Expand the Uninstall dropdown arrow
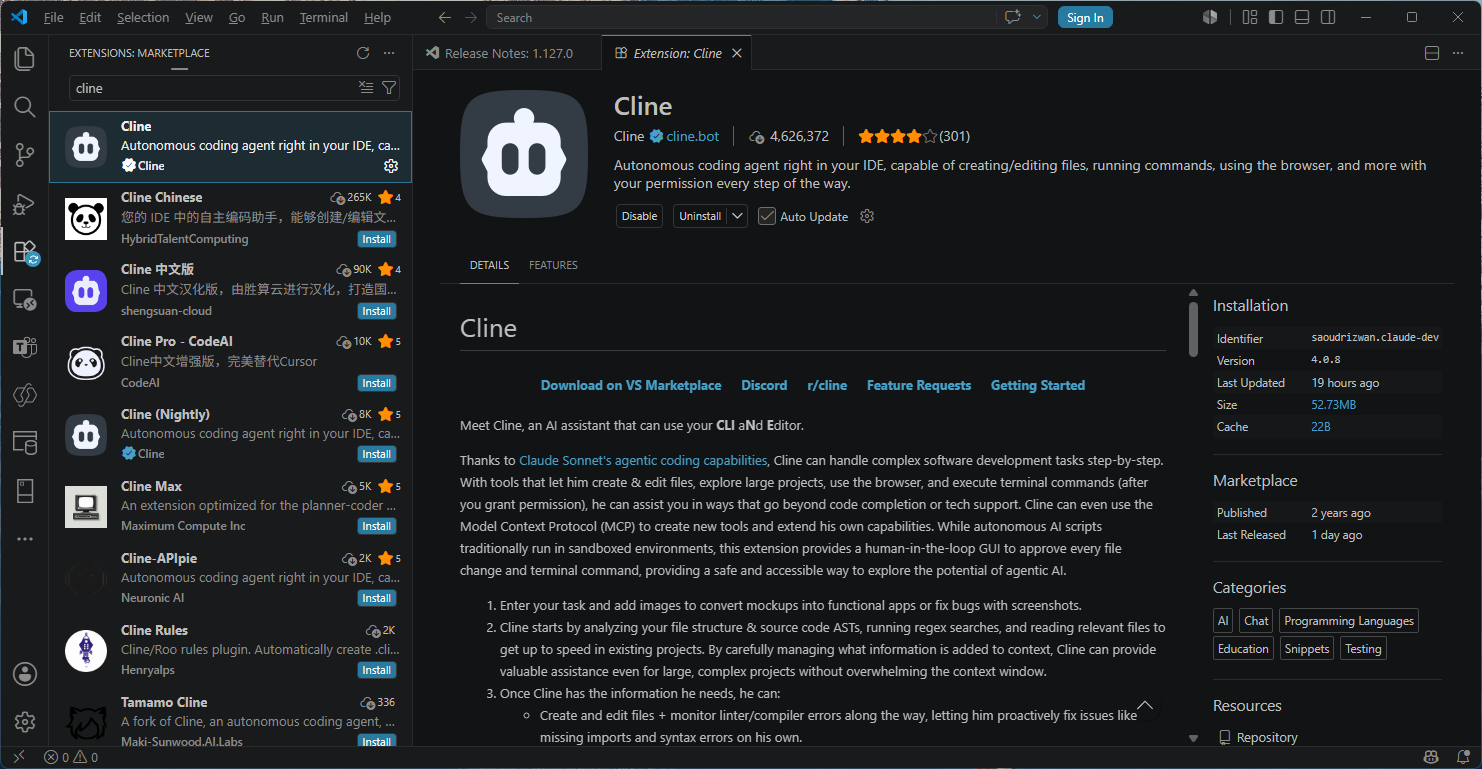The width and height of the screenshot is (1482, 769). [x=737, y=216]
